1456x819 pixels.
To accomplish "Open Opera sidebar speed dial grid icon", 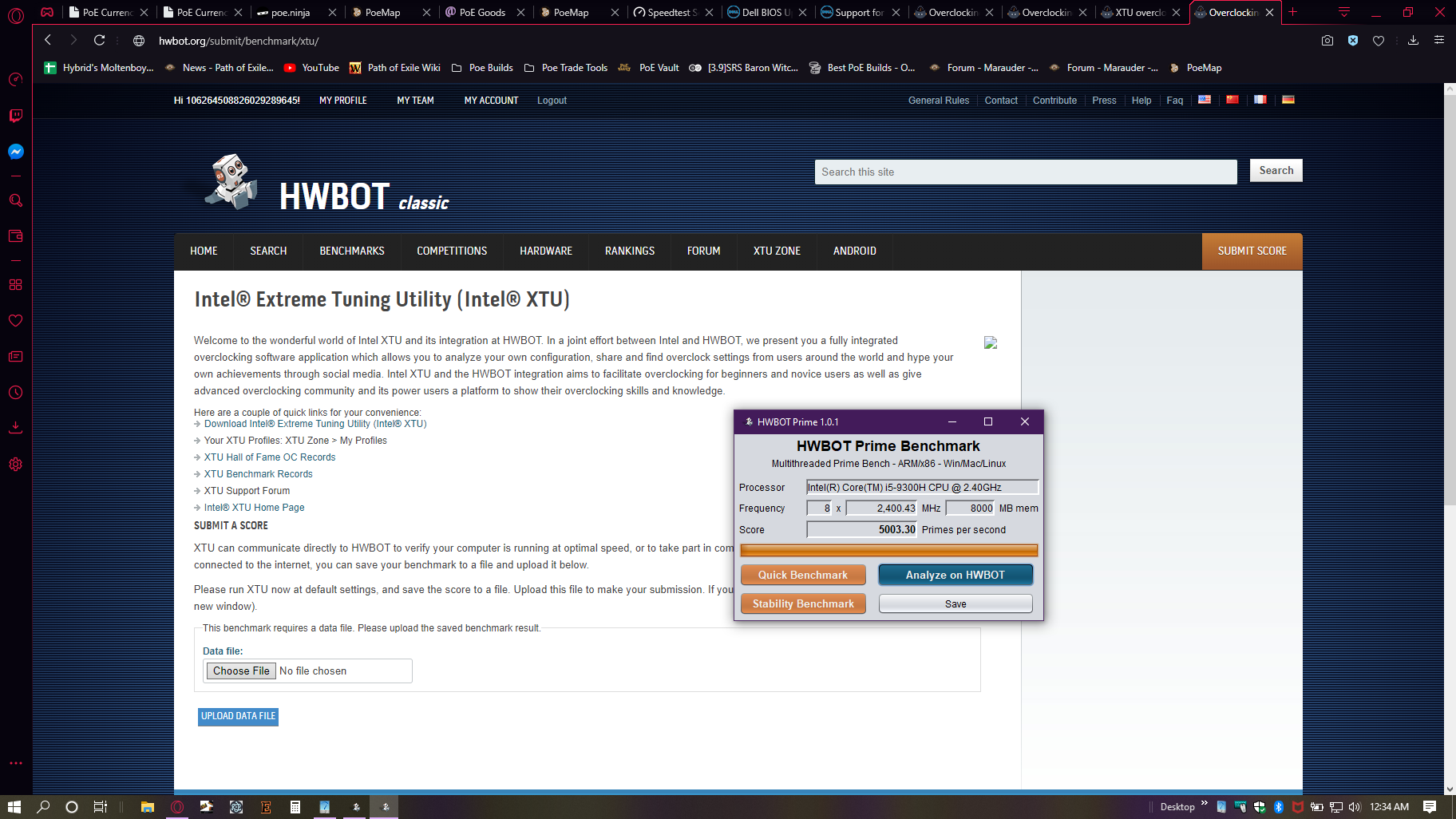I will click(x=15, y=285).
